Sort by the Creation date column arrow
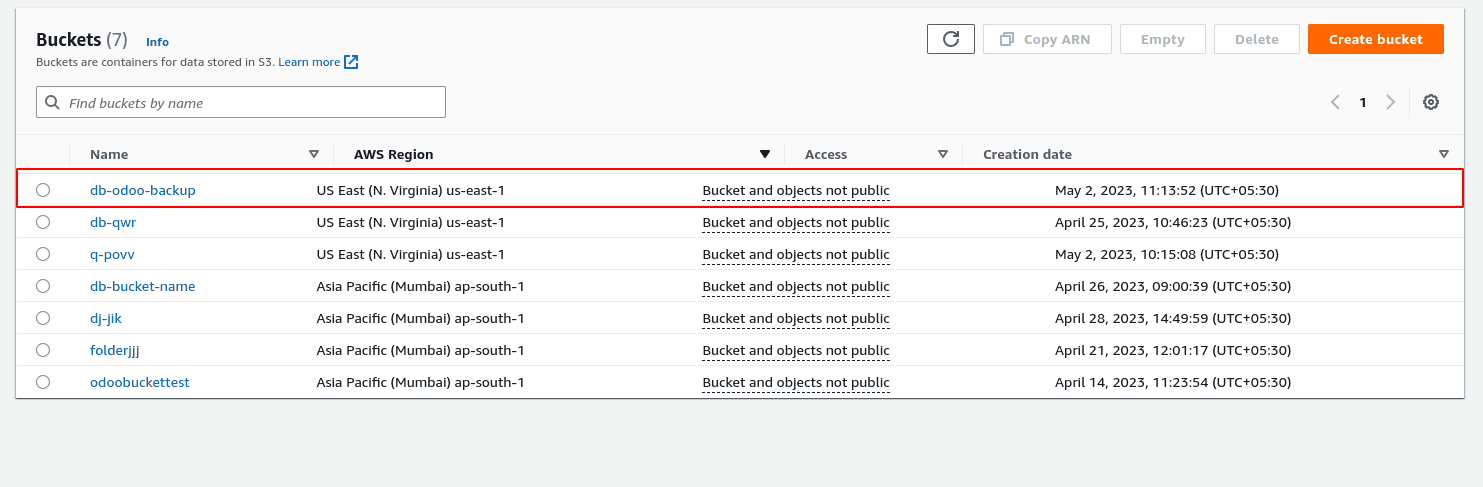 [x=1444, y=154]
